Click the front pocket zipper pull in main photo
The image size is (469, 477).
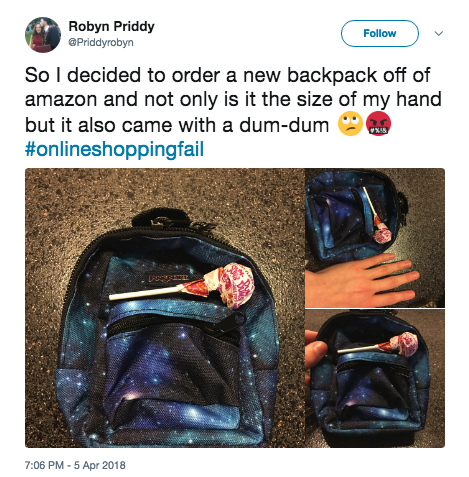pyautogui.click(x=234, y=321)
